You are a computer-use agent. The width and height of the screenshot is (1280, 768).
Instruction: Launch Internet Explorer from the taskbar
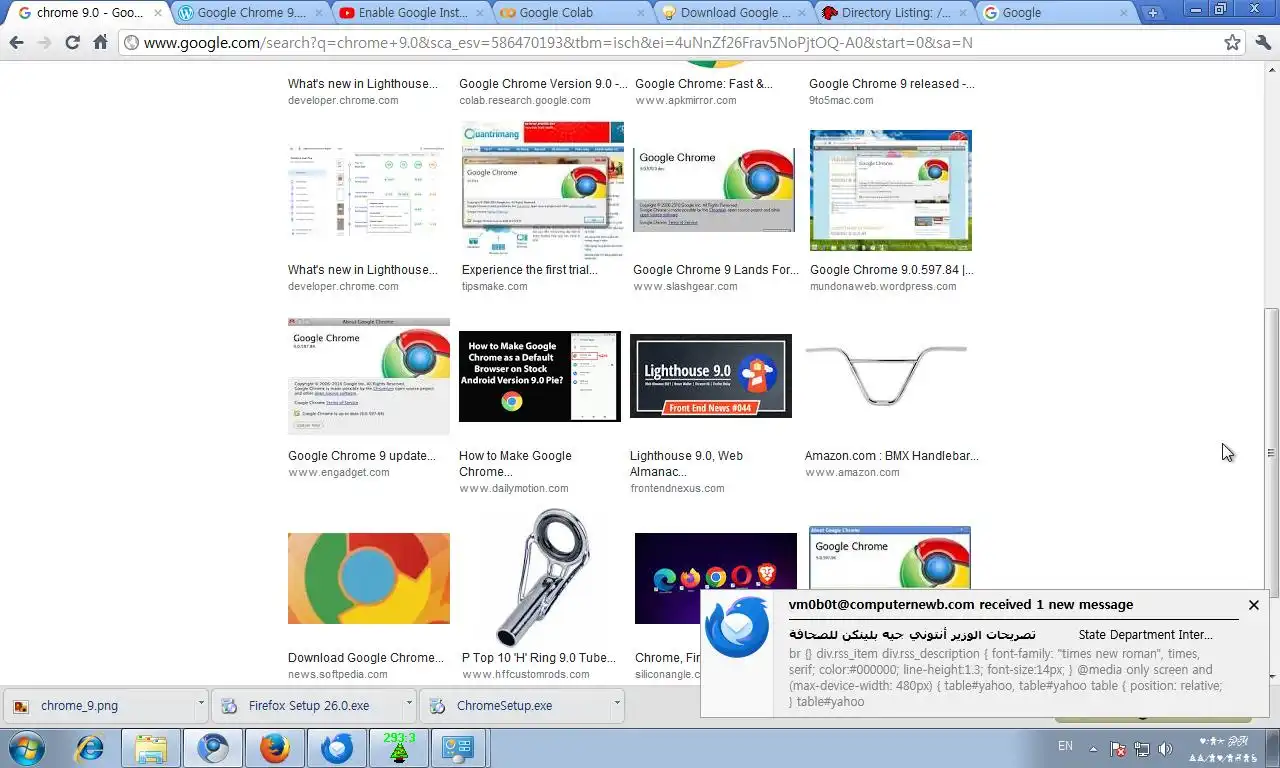pyautogui.click(x=91, y=748)
